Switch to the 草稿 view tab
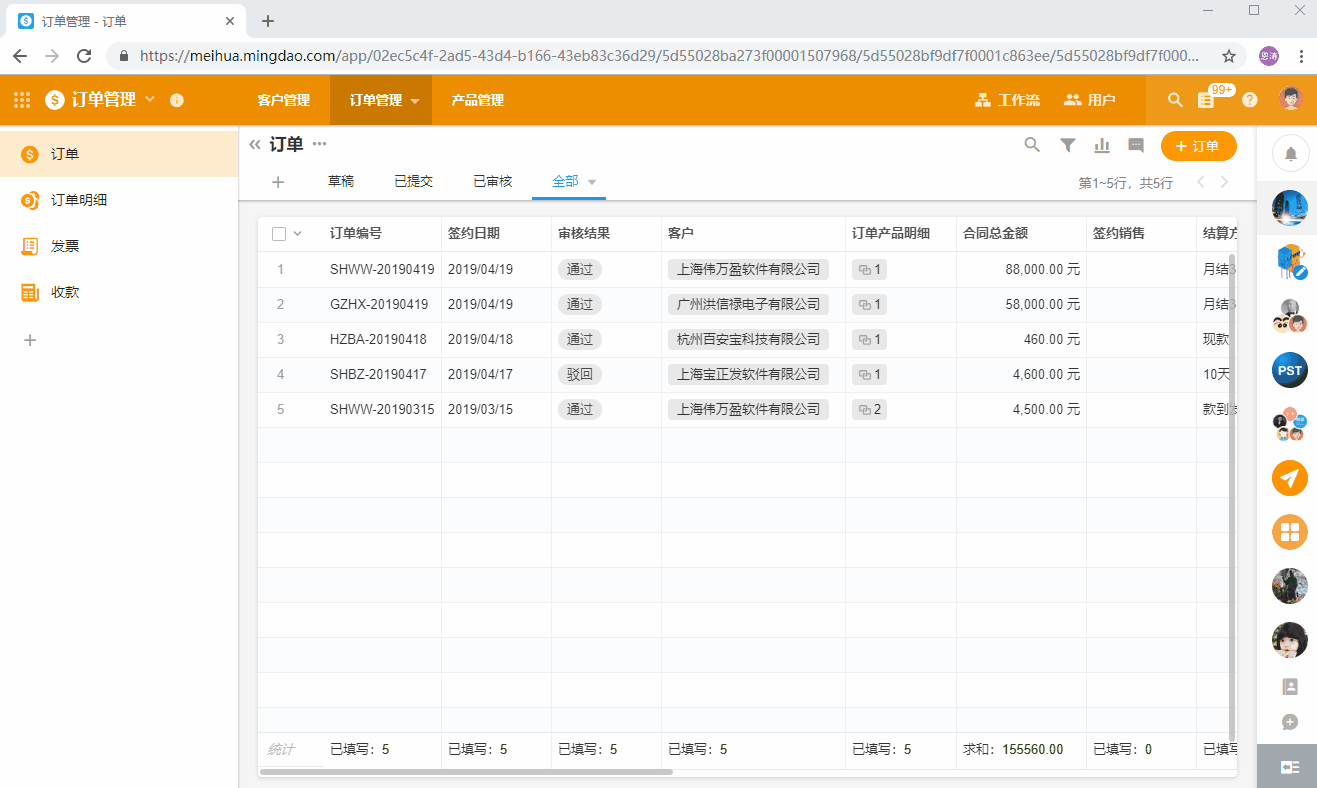This screenshot has height=788, width=1317. (341, 181)
